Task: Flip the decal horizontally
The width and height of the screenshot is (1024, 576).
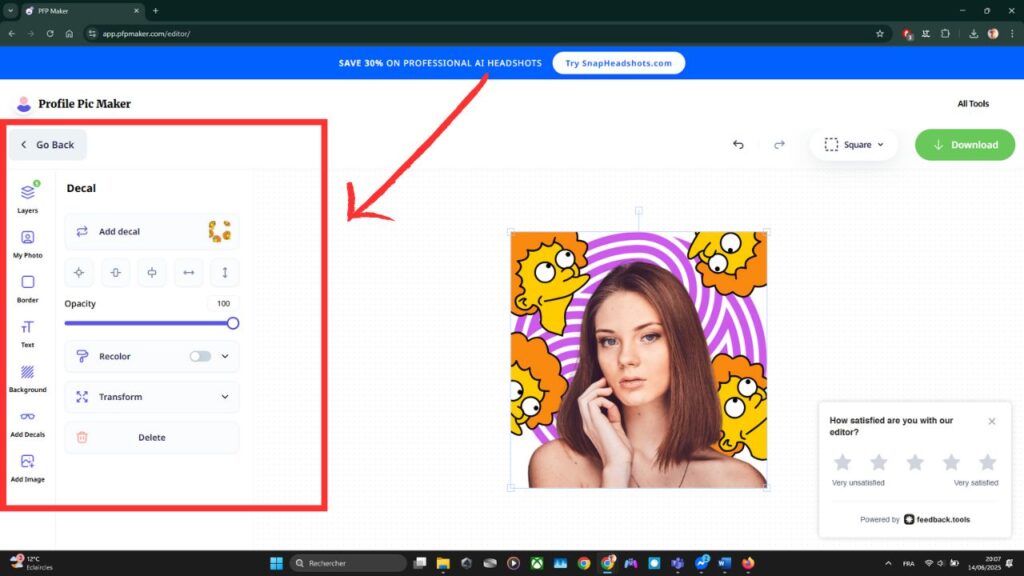Action: 189,272
